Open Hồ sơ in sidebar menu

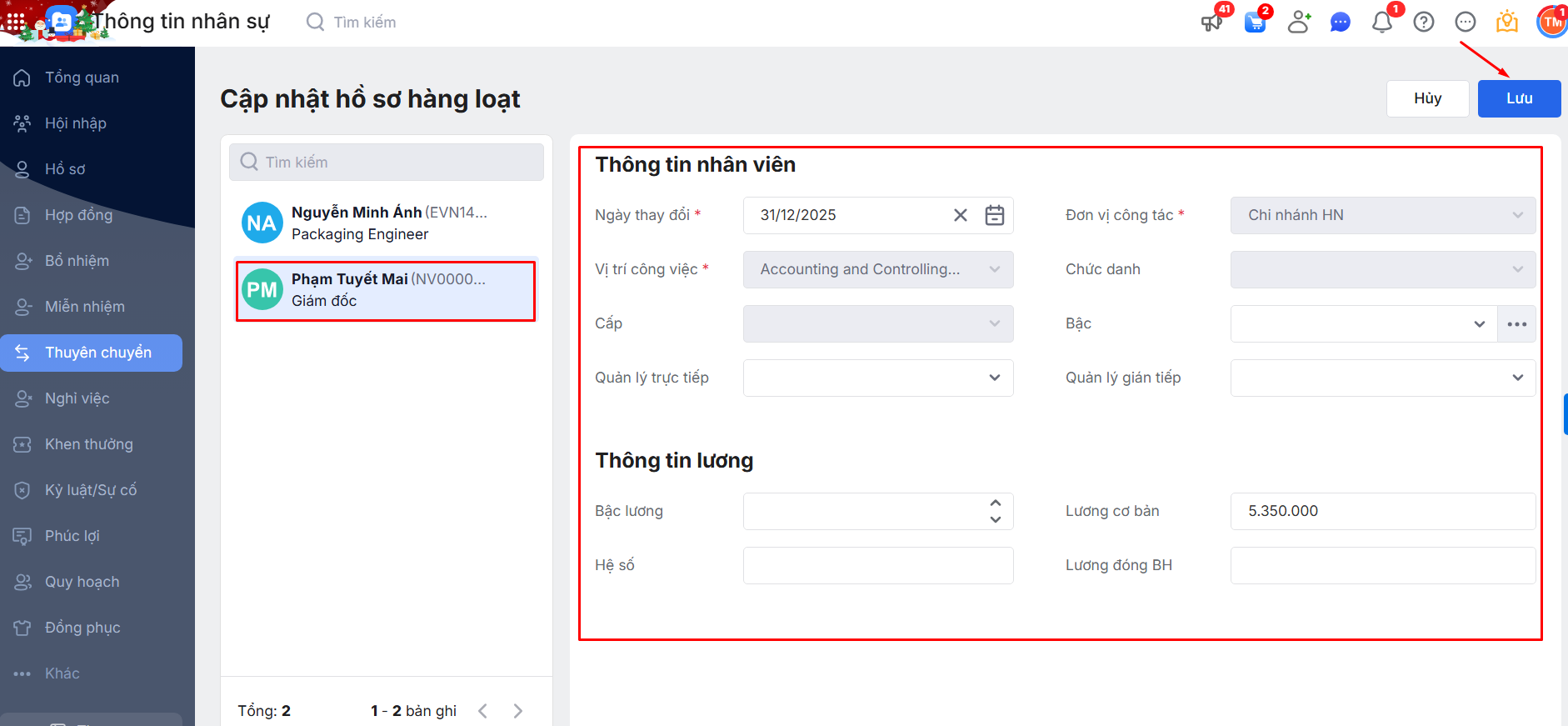(x=65, y=169)
